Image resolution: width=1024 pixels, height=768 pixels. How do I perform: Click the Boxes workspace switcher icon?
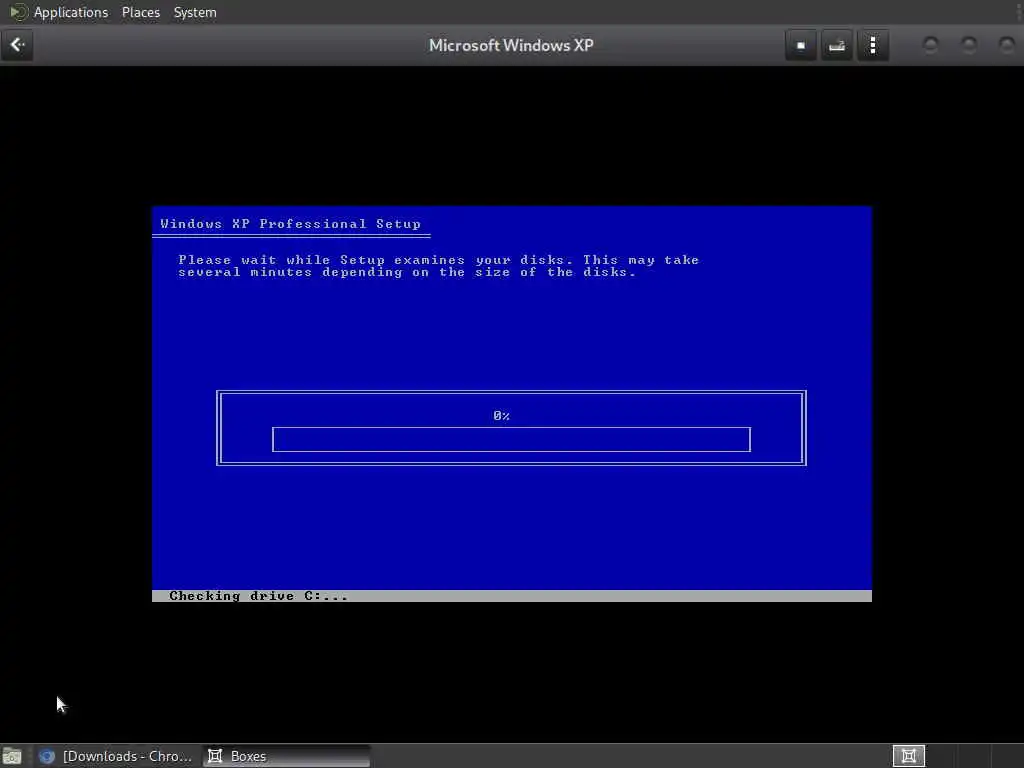click(x=908, y=756)
